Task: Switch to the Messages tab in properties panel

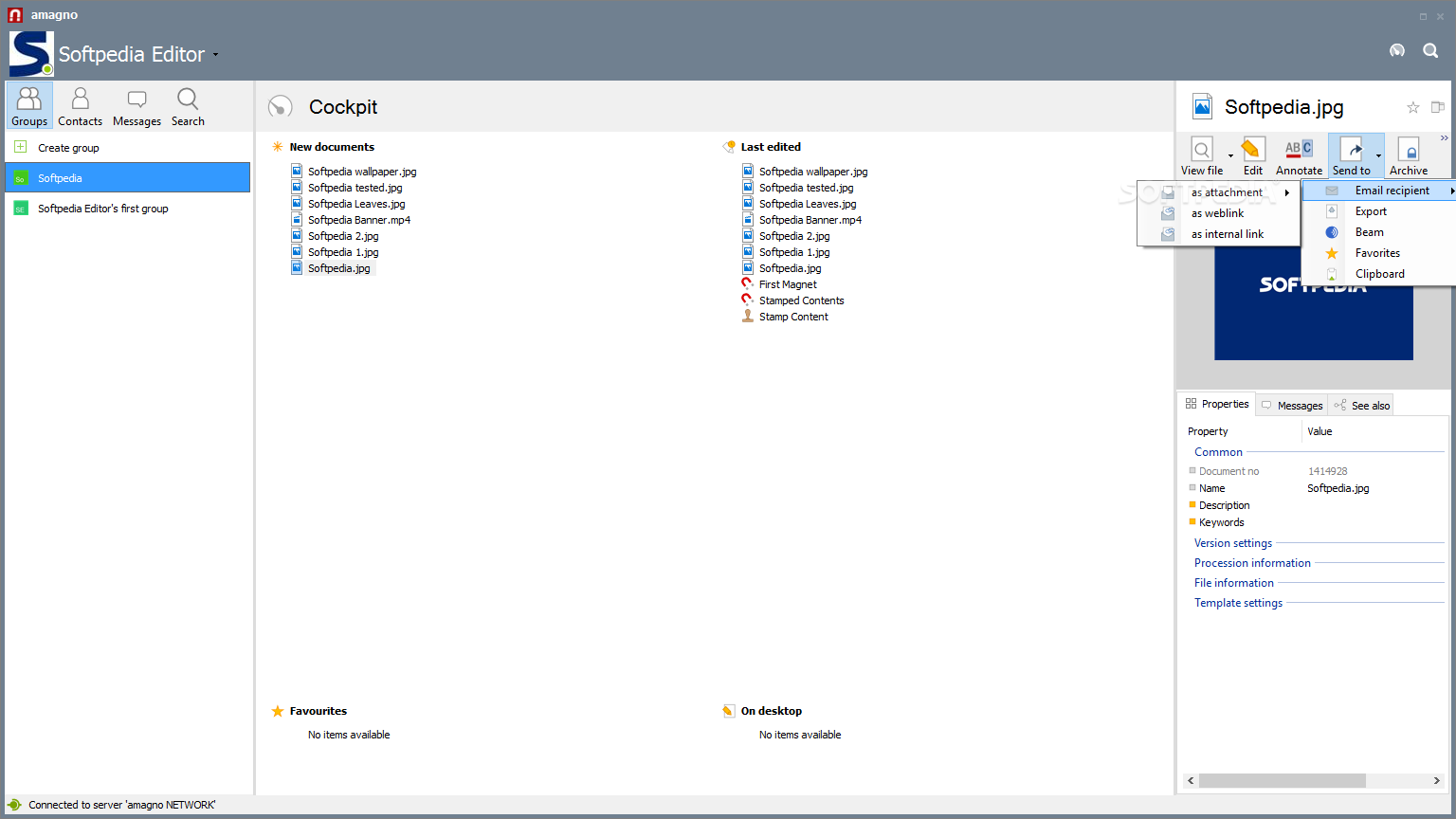Action: [x=1292, y=406]
